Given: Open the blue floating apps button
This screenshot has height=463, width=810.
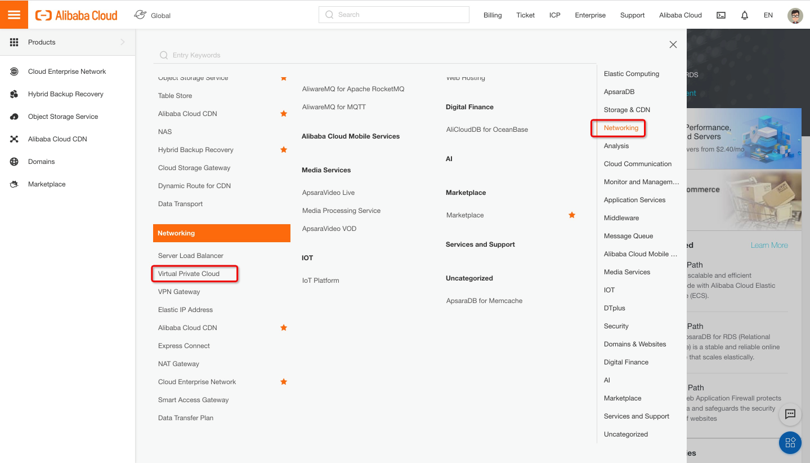Looking at the screenshot, I should [790, 442].
